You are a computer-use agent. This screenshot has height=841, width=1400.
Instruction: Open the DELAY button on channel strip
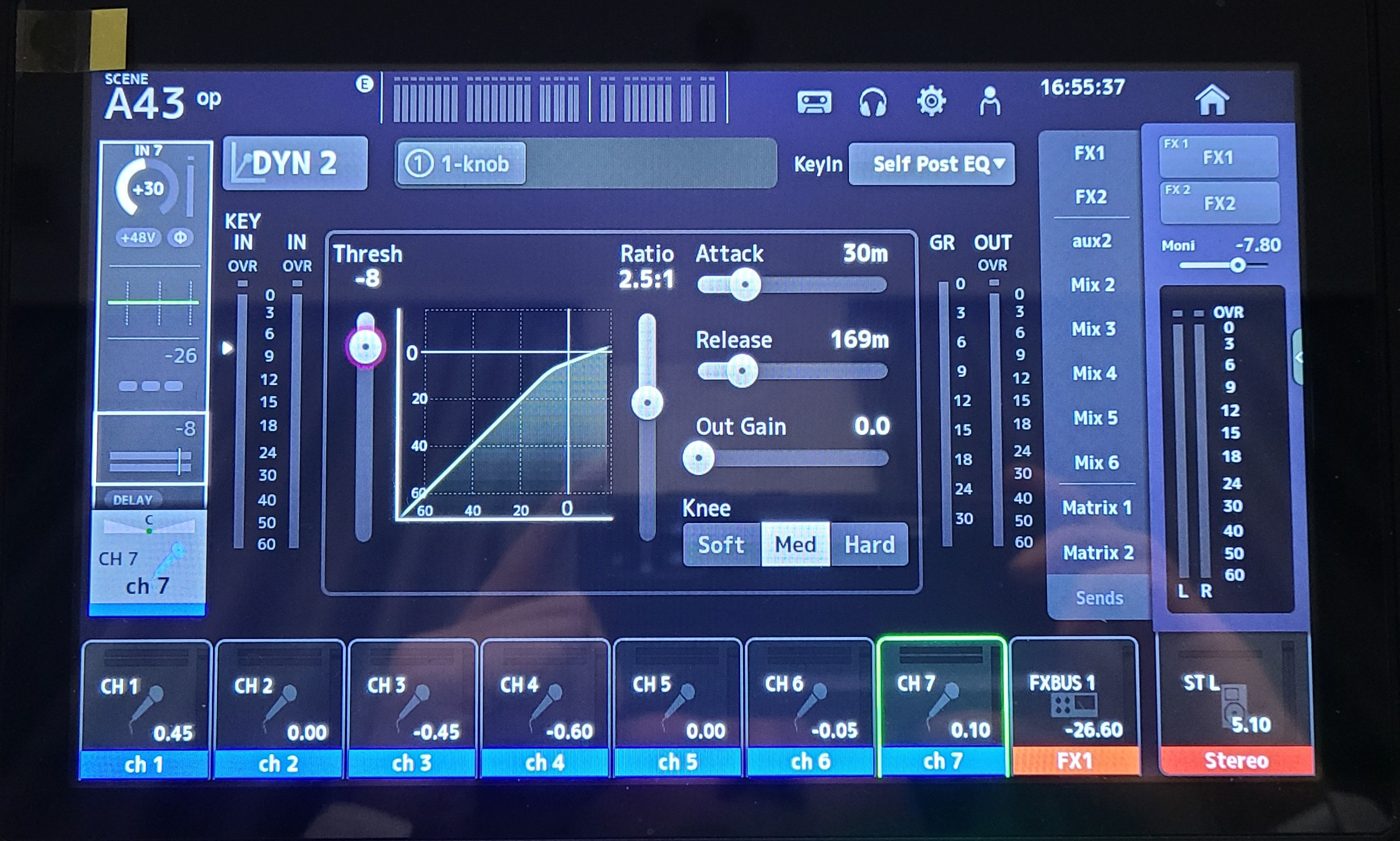click(133, 499)
